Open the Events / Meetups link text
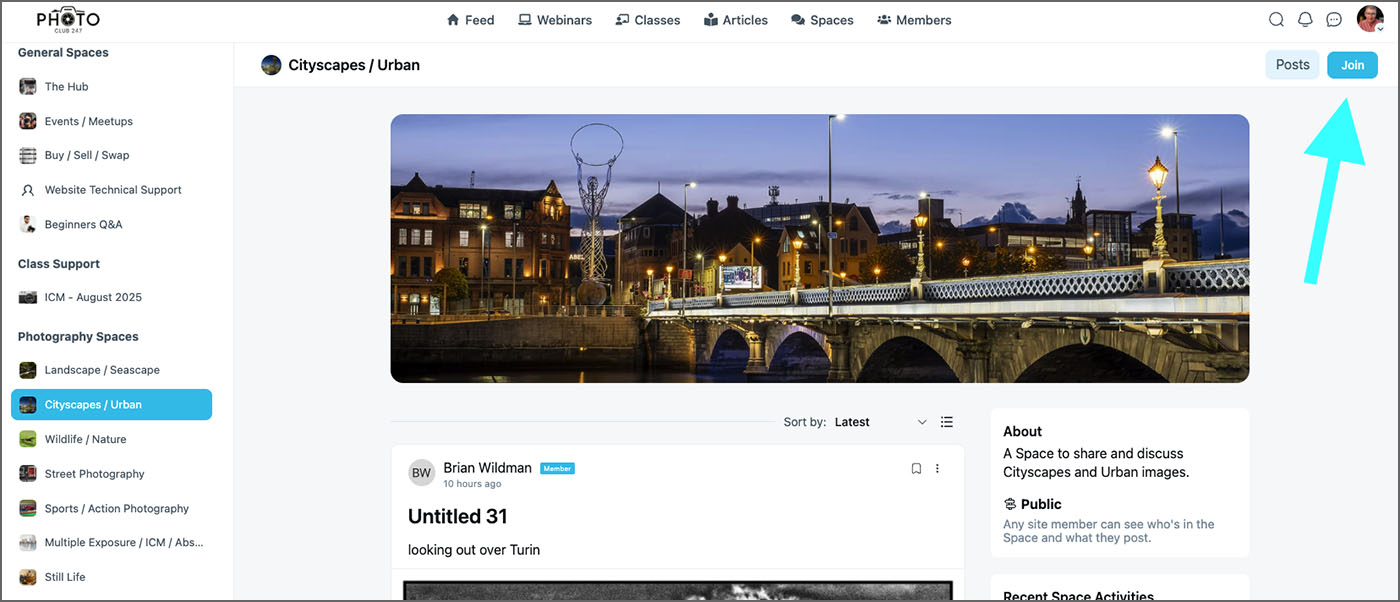Image resolution: width=1400 pixels, height=602 pixels. [89, 121]
